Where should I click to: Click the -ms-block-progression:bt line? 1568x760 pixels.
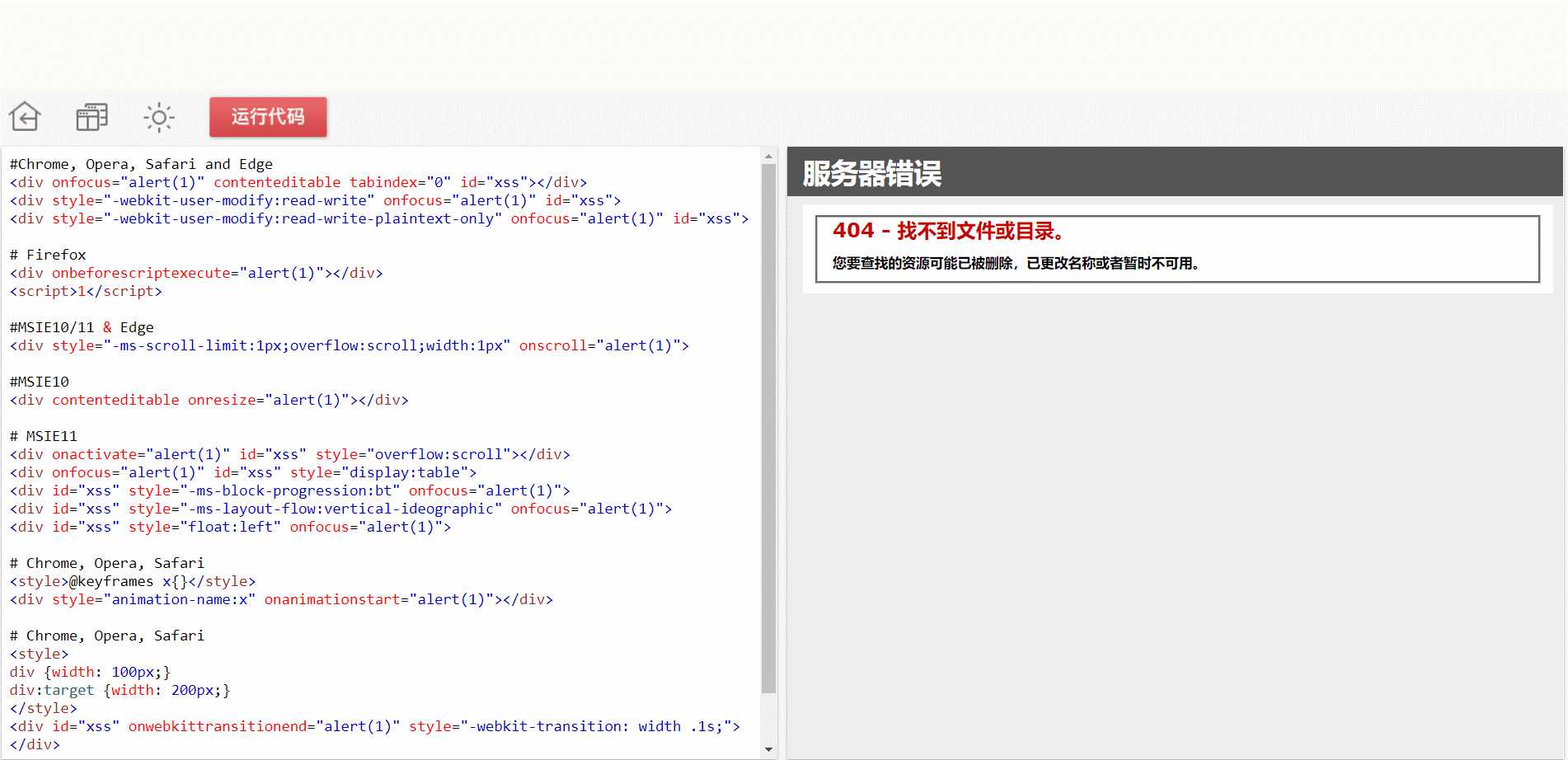290,490
